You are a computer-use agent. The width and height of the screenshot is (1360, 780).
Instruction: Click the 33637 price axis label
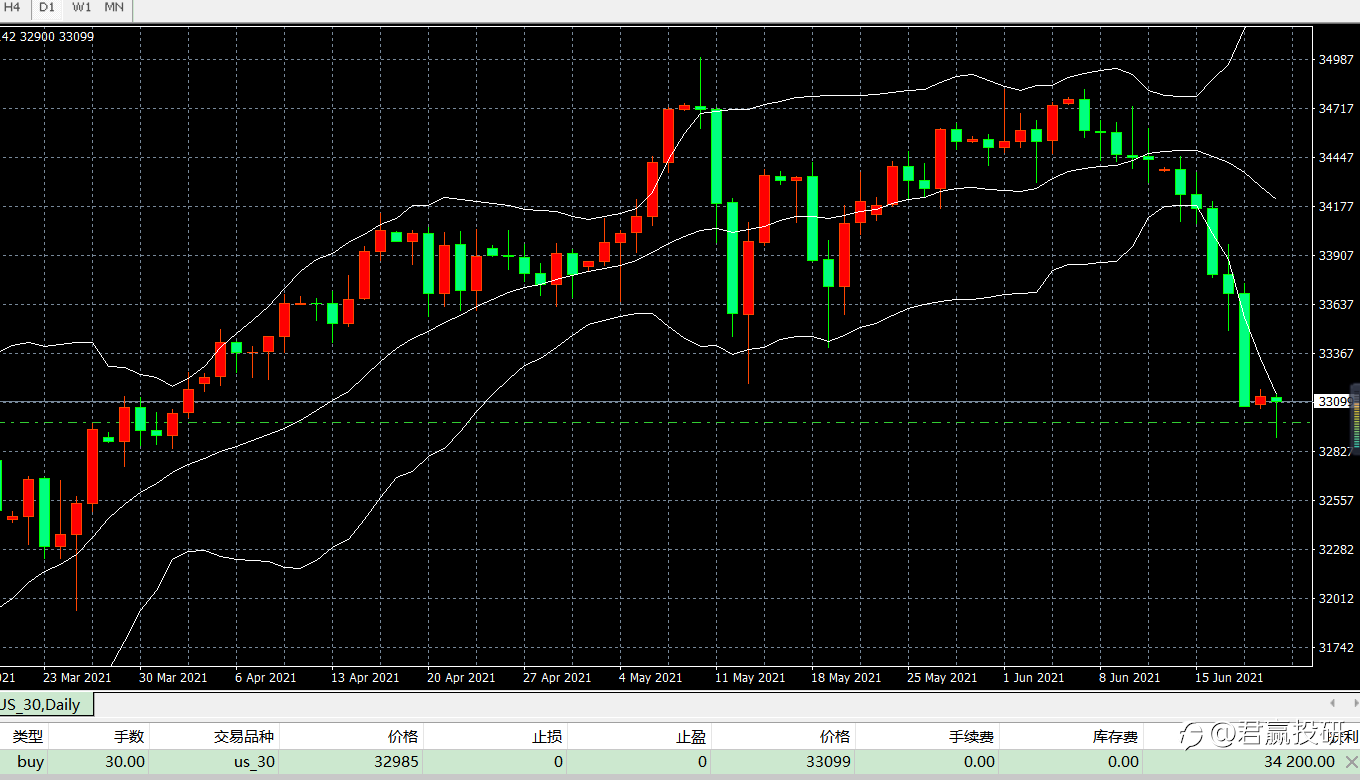click(x=1337, y=305)
